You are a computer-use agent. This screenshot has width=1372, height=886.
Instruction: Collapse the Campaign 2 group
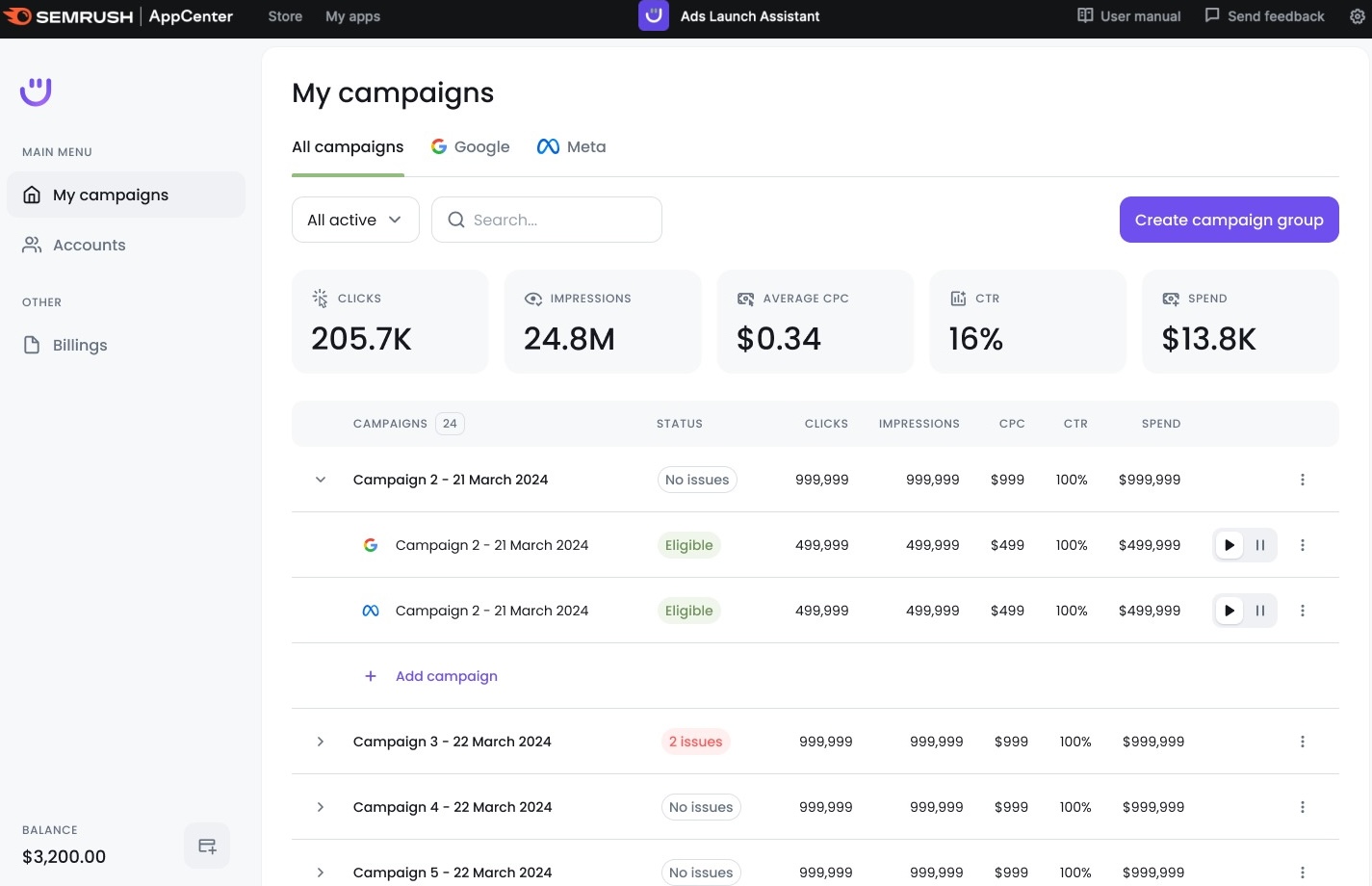pyautogui.click(x=321, y=480)
